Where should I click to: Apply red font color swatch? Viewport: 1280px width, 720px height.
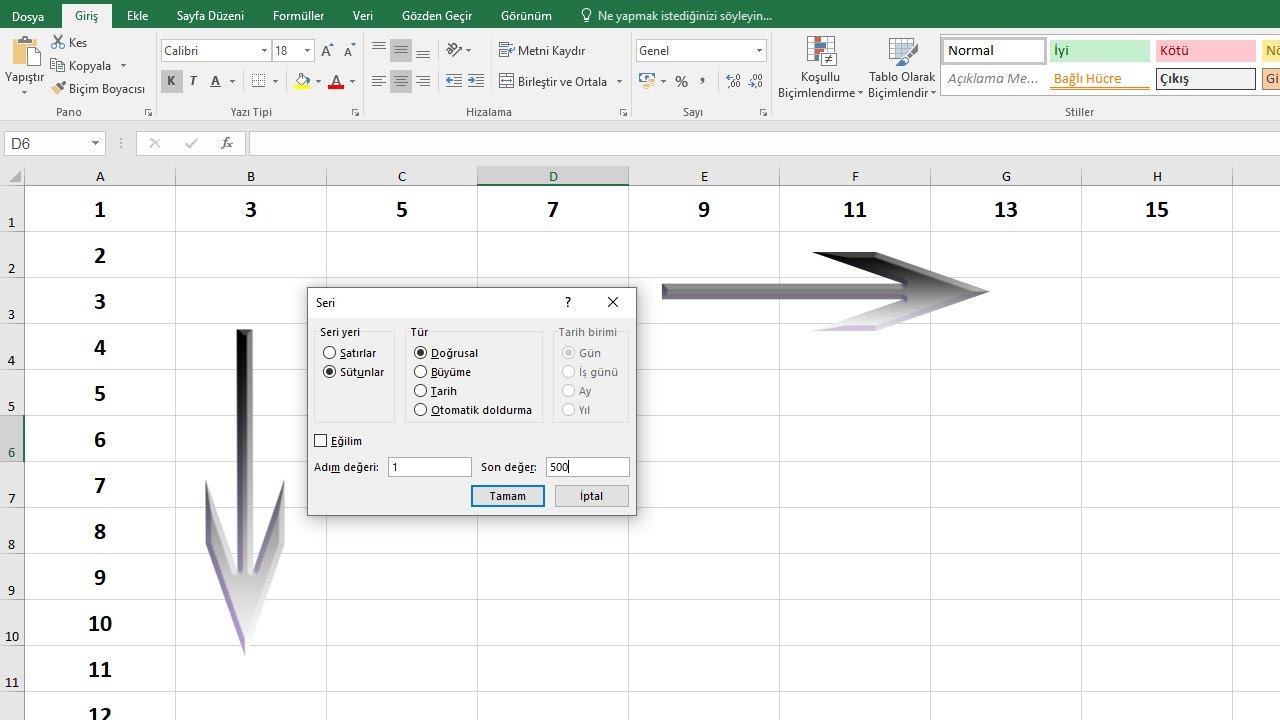(336, 82)
